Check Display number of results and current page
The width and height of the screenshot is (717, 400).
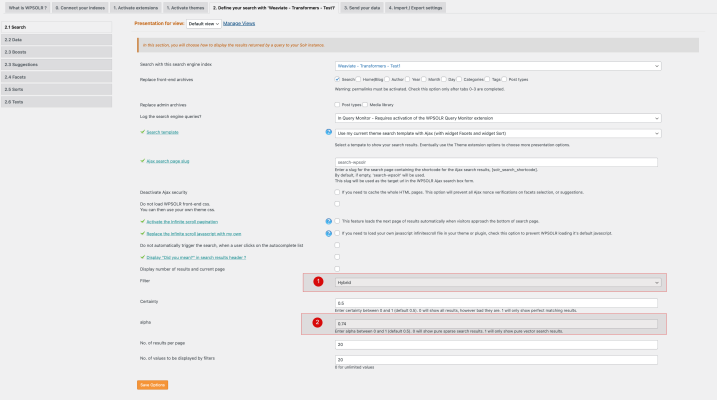click(x=337, y=269)
